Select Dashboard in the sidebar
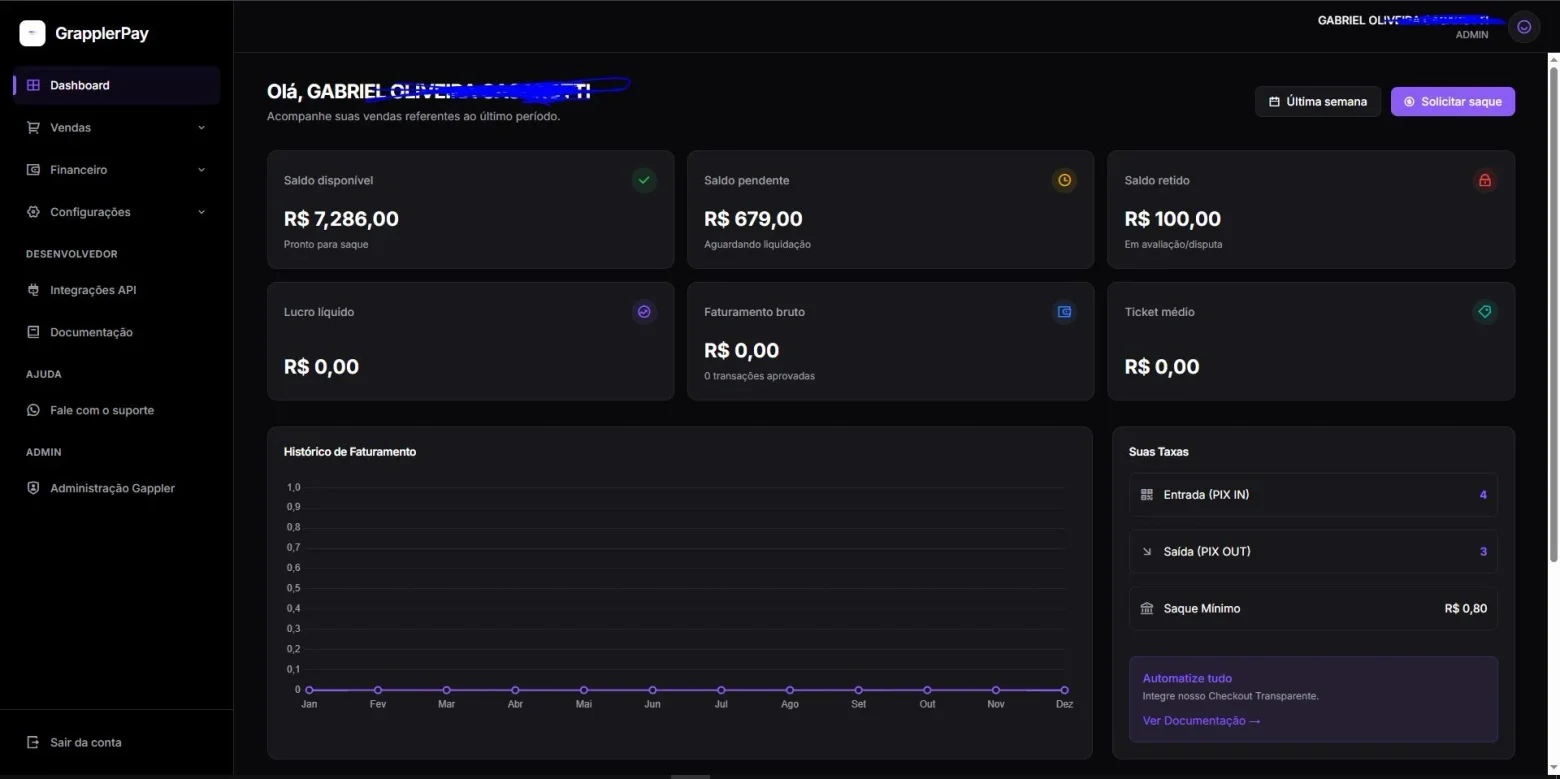Screen dimensions: 1560x779 tap(117, 85)
